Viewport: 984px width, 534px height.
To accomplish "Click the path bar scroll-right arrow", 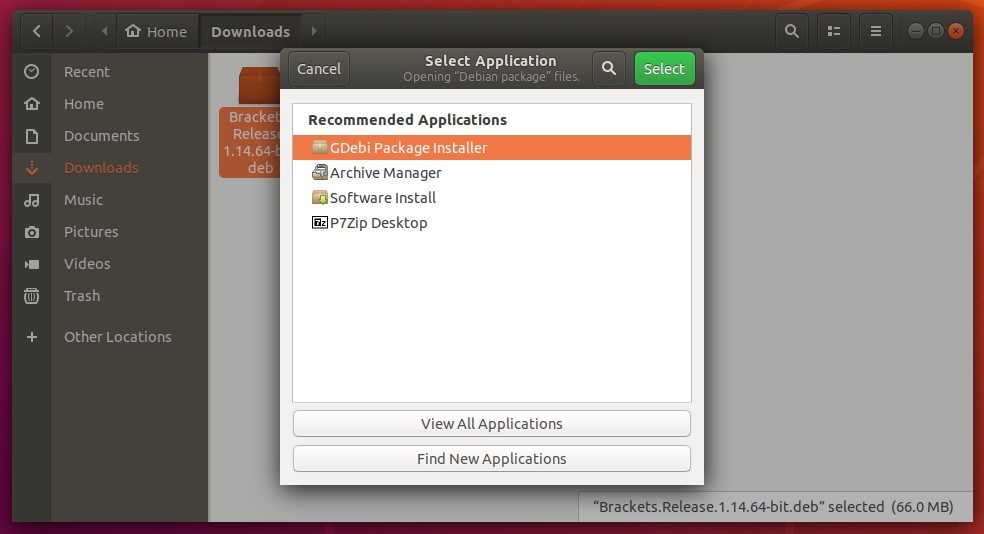I will pyautogui.click(x=314, y=31).
